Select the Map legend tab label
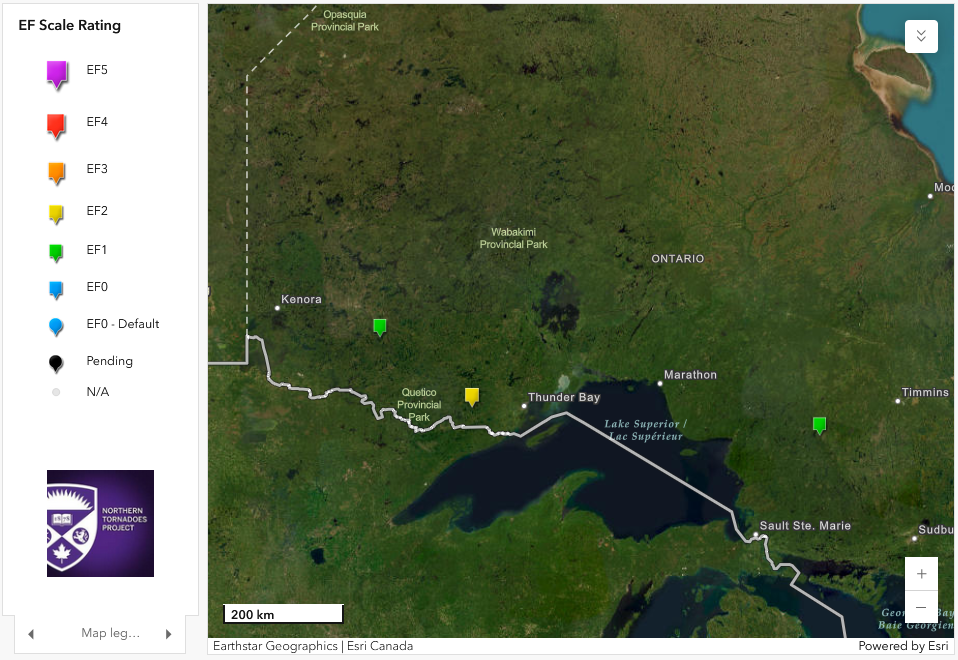The height and width of the screenshot is (660, 958). (110, 634)
